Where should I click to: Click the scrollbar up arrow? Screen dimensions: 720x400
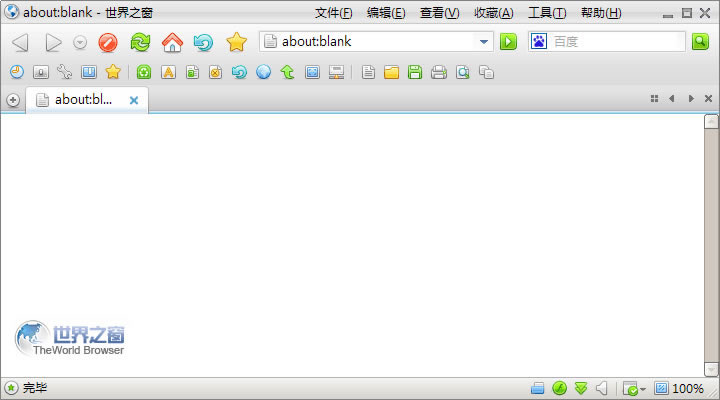point(711,122)
